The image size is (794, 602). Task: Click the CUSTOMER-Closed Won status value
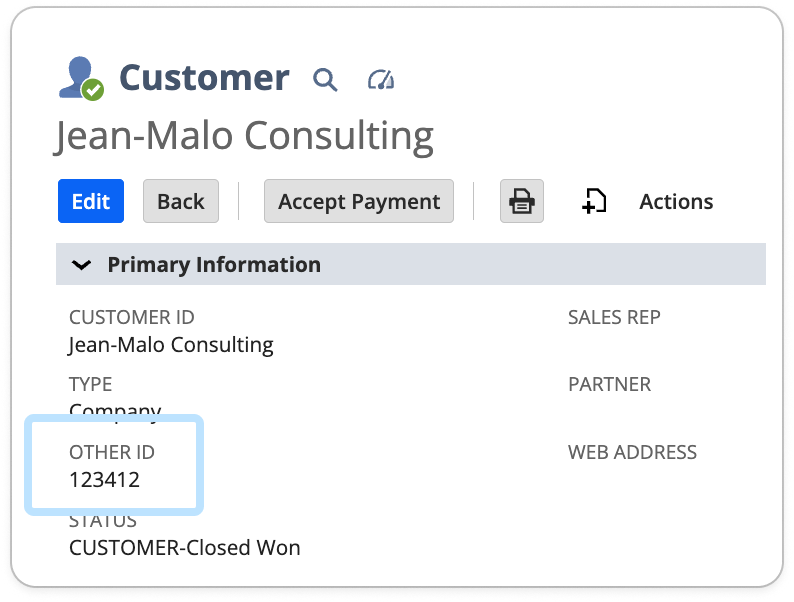coord(184,547)
